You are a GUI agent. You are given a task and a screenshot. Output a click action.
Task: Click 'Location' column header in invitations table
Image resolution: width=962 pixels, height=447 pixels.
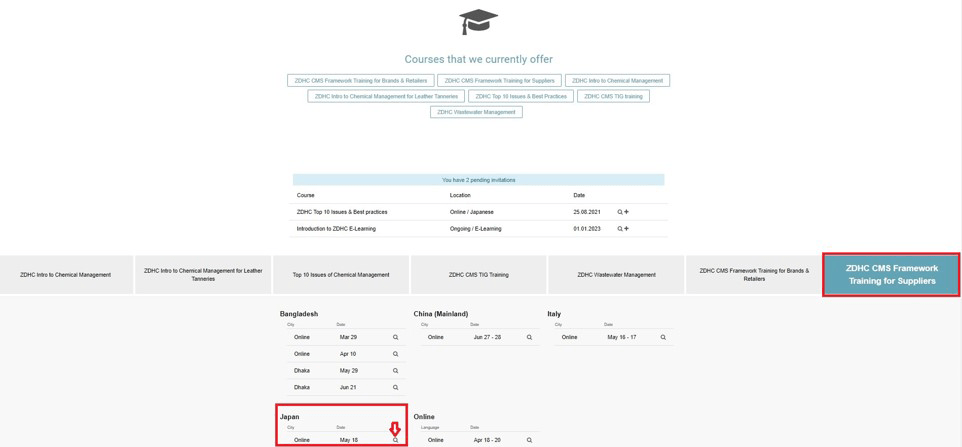click(460, 196)
